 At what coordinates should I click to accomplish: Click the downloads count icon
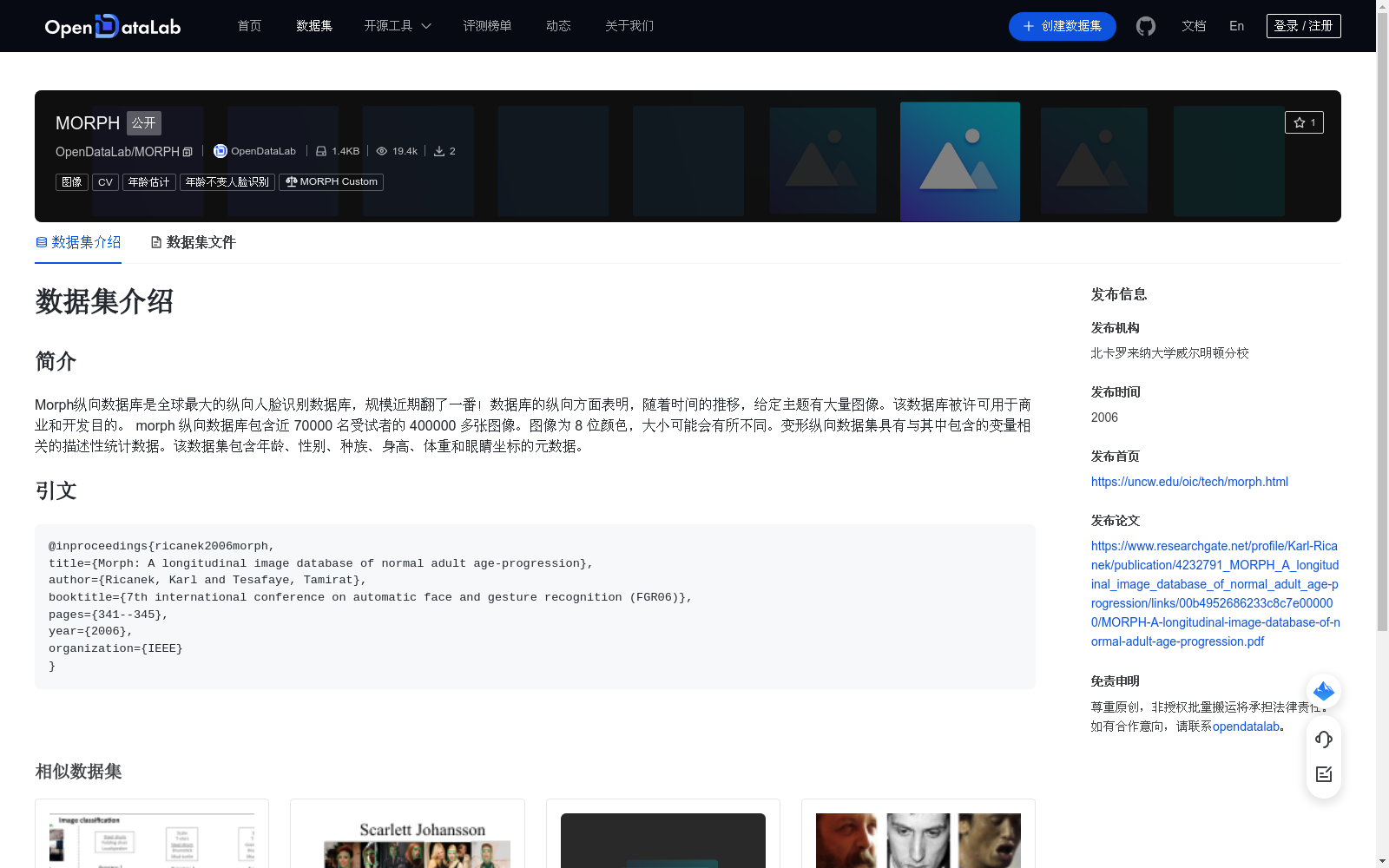439,151
